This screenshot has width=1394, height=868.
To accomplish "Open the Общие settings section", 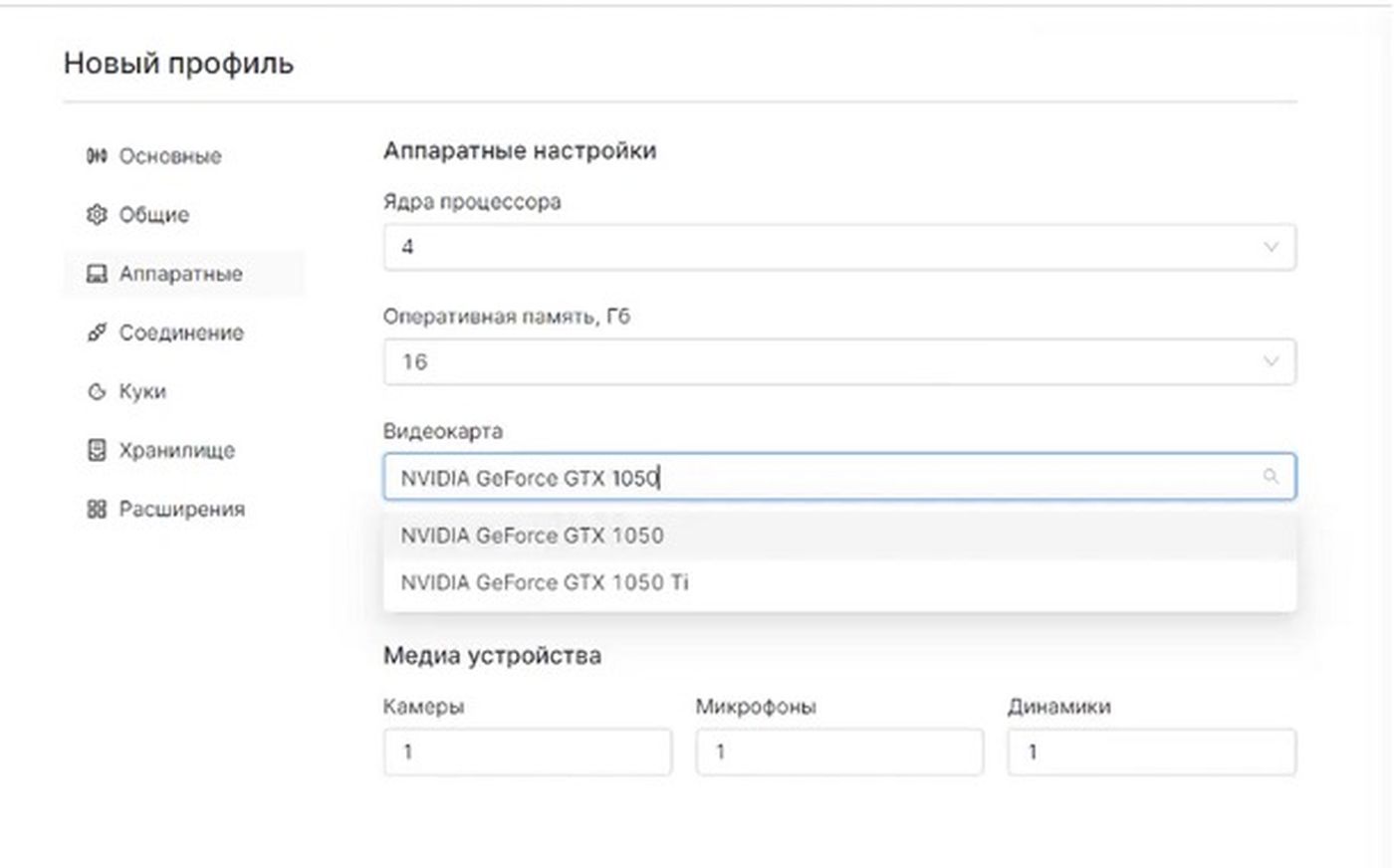I will [x=184, y=215].
